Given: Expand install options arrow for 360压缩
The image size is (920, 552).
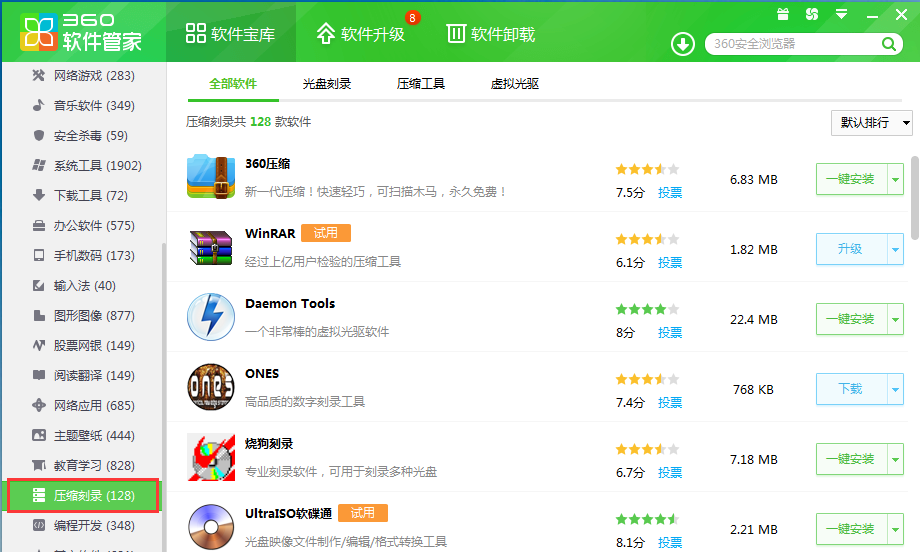Looking at the screenshot, I should (895, 180).
